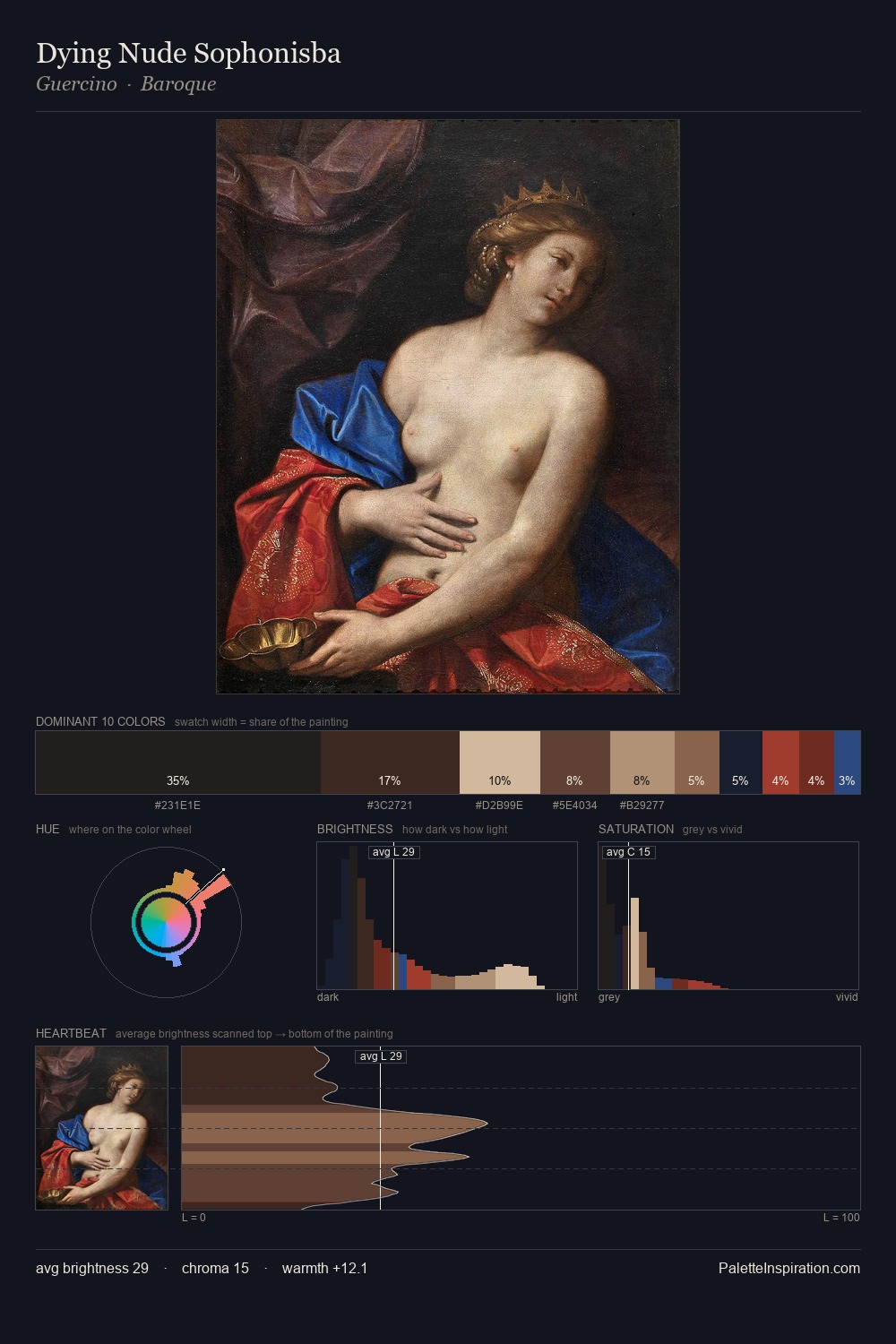
Task: Click the L = 100 axis label
Action: [x=841, y=1217]
